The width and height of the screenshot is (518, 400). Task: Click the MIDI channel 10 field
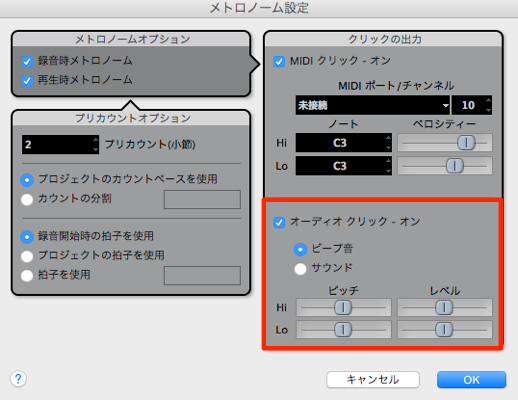(472, 105)
